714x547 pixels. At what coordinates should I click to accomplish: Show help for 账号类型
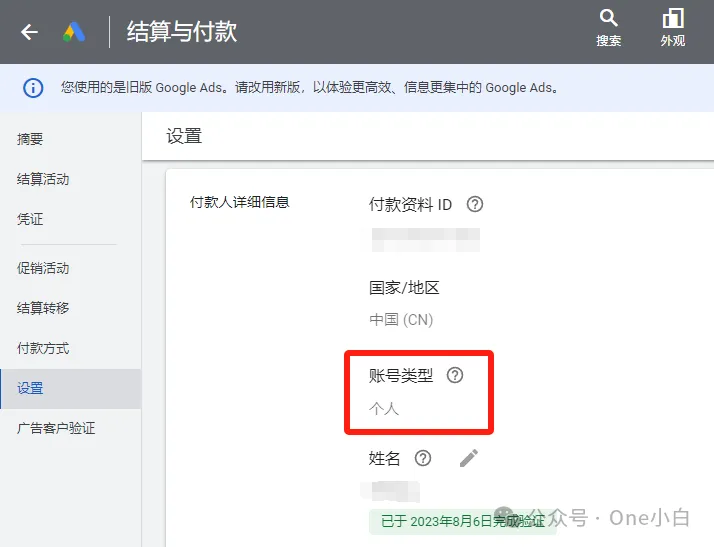click(x=454, y=375)
